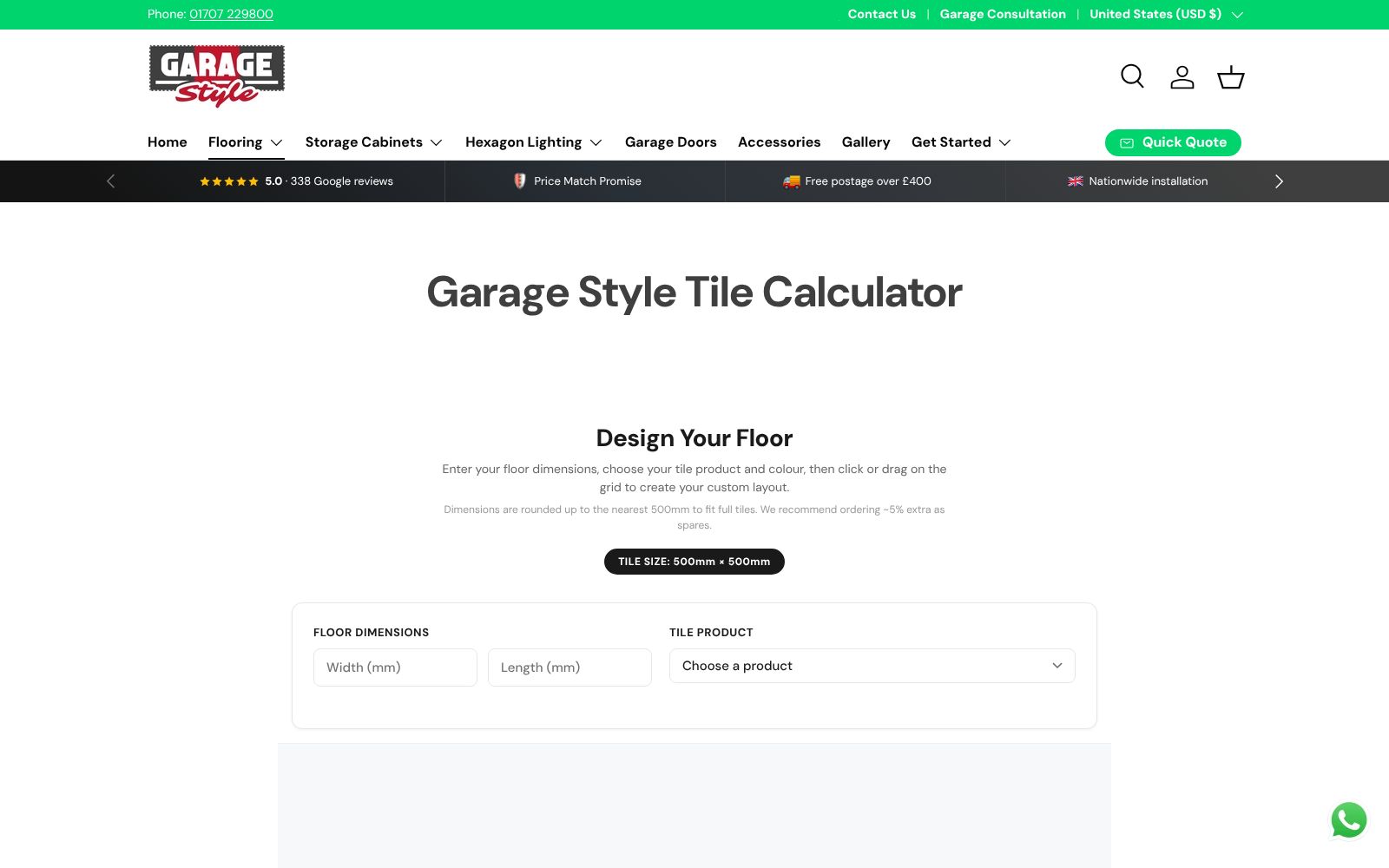1389x868 pixels.
Task: Expand the Hexagon Lighting menu chevron
Action: tap(596, 142)
